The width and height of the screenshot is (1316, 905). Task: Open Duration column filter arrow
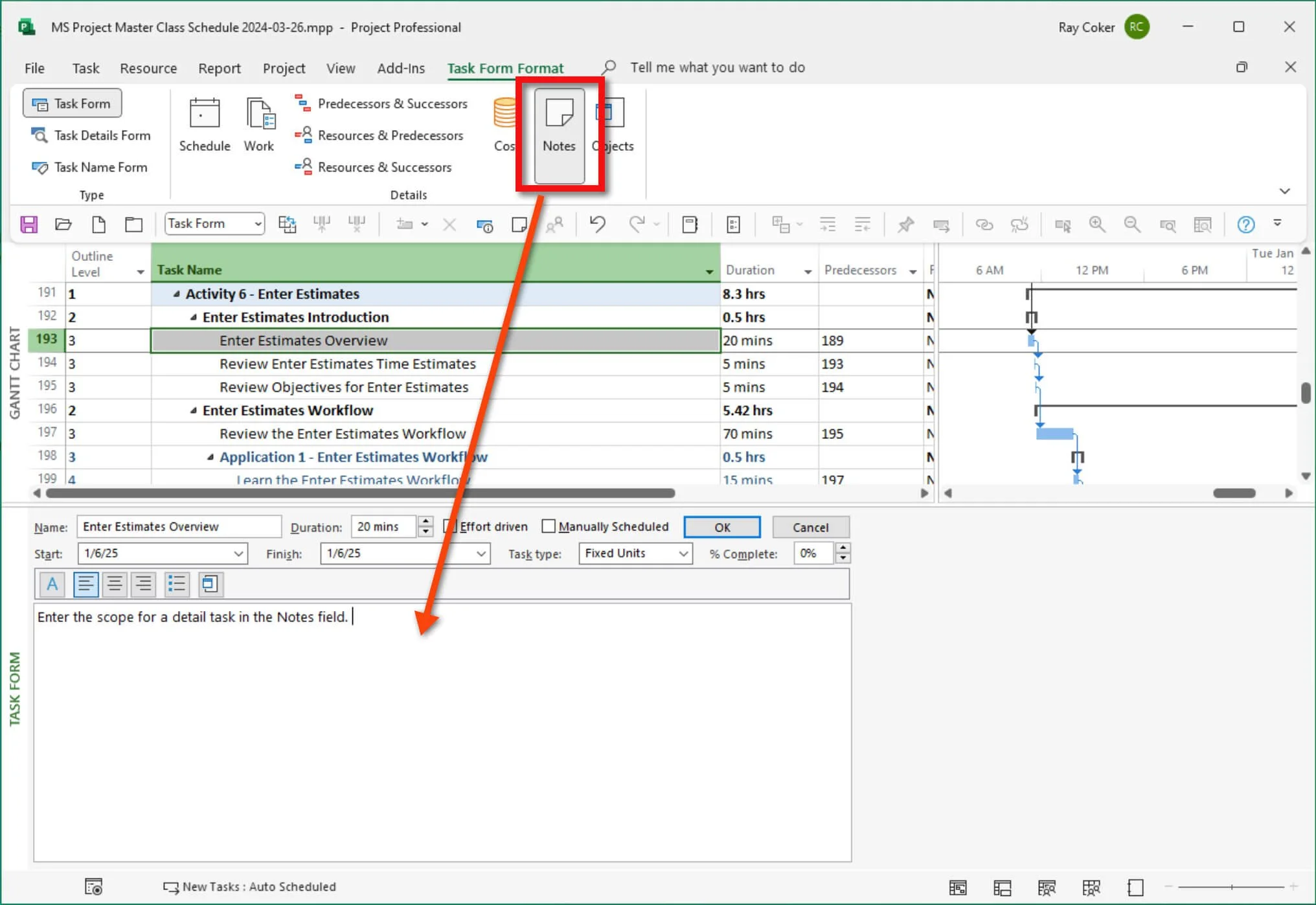pyautogui.click(x=808, y=272)
